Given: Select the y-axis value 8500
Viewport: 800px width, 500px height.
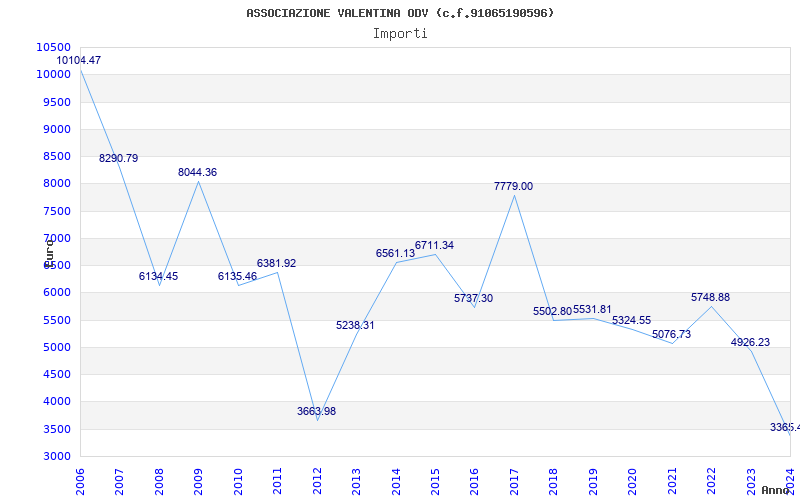Looking at the screenshot, I should tap(56, 156).
